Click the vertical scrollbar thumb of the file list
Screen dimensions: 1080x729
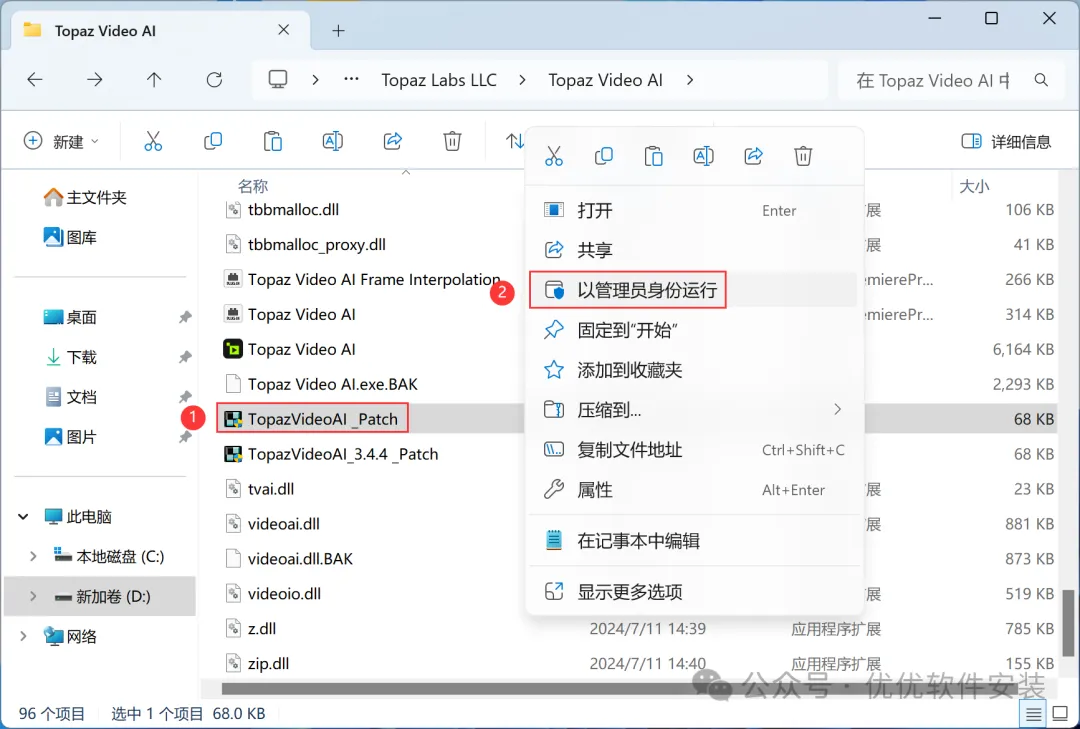(x=1067, y=623)
